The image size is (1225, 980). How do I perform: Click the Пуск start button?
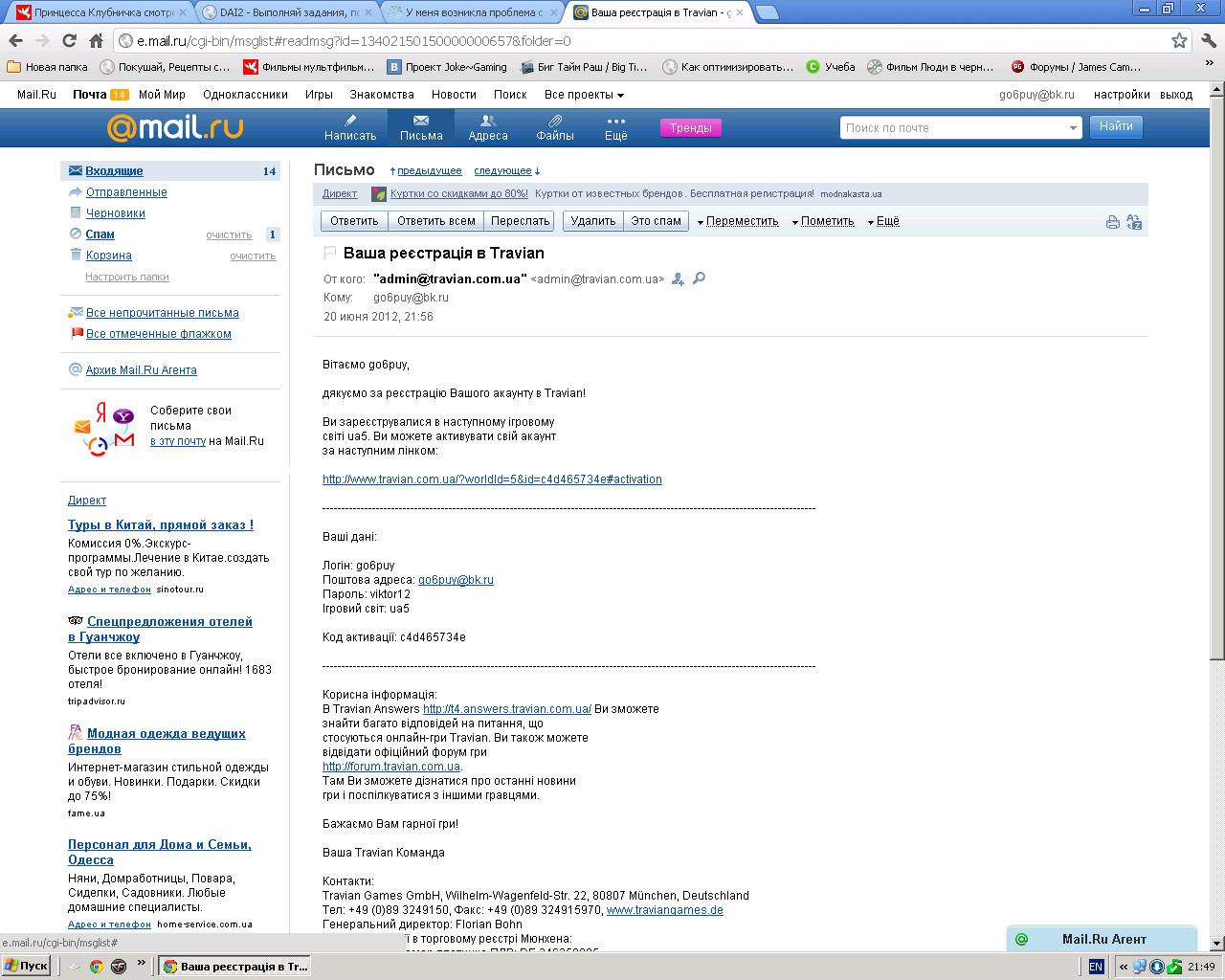coord(26,966)
